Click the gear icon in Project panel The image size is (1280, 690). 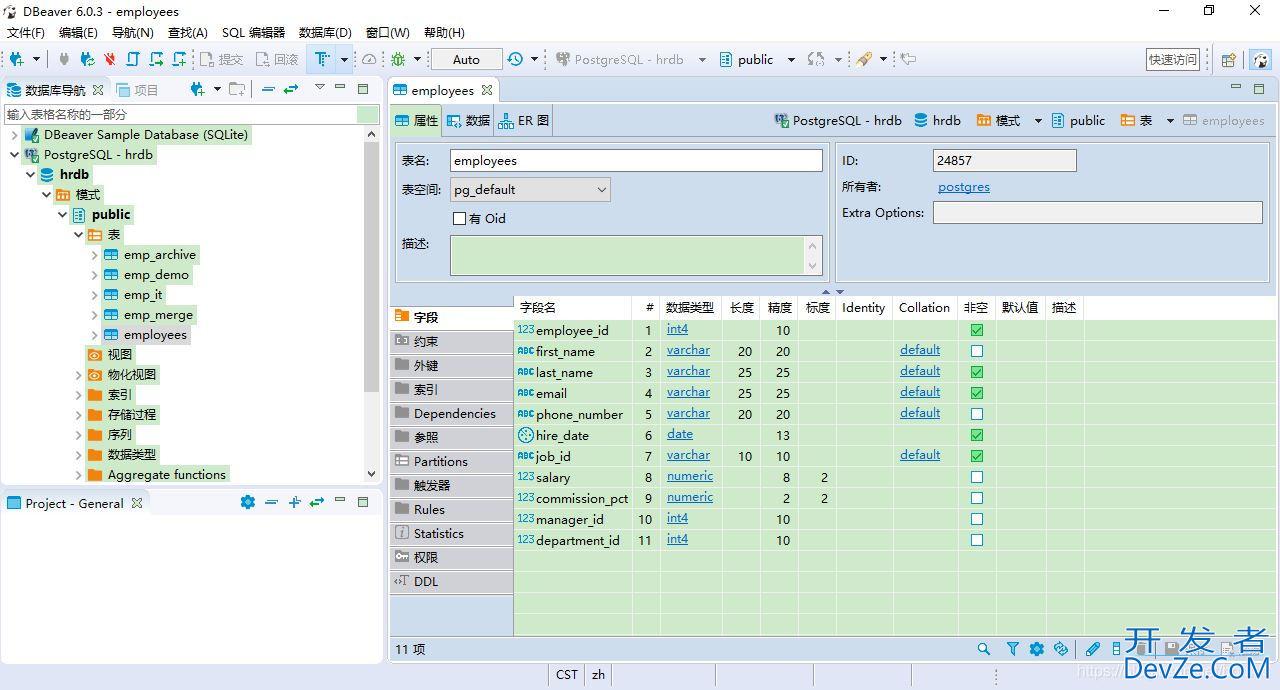[x=248, y=502]
